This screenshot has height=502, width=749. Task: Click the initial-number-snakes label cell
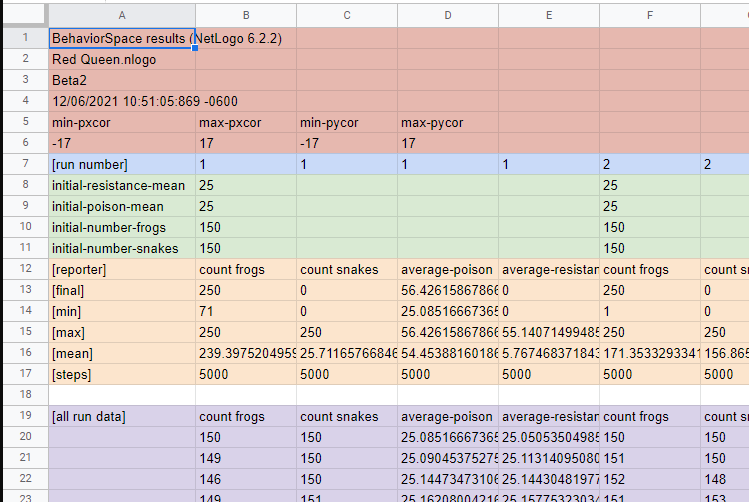point(121,248)
